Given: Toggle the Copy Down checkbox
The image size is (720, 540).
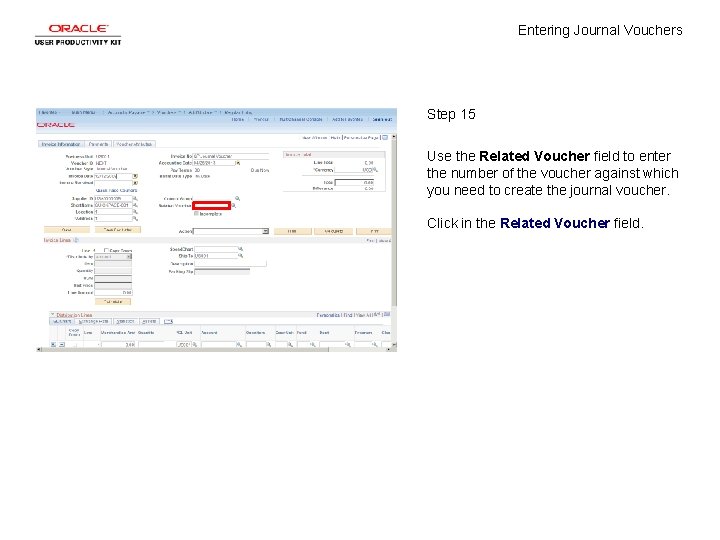Looking at the screenshot, I should (x=106, y=250).
